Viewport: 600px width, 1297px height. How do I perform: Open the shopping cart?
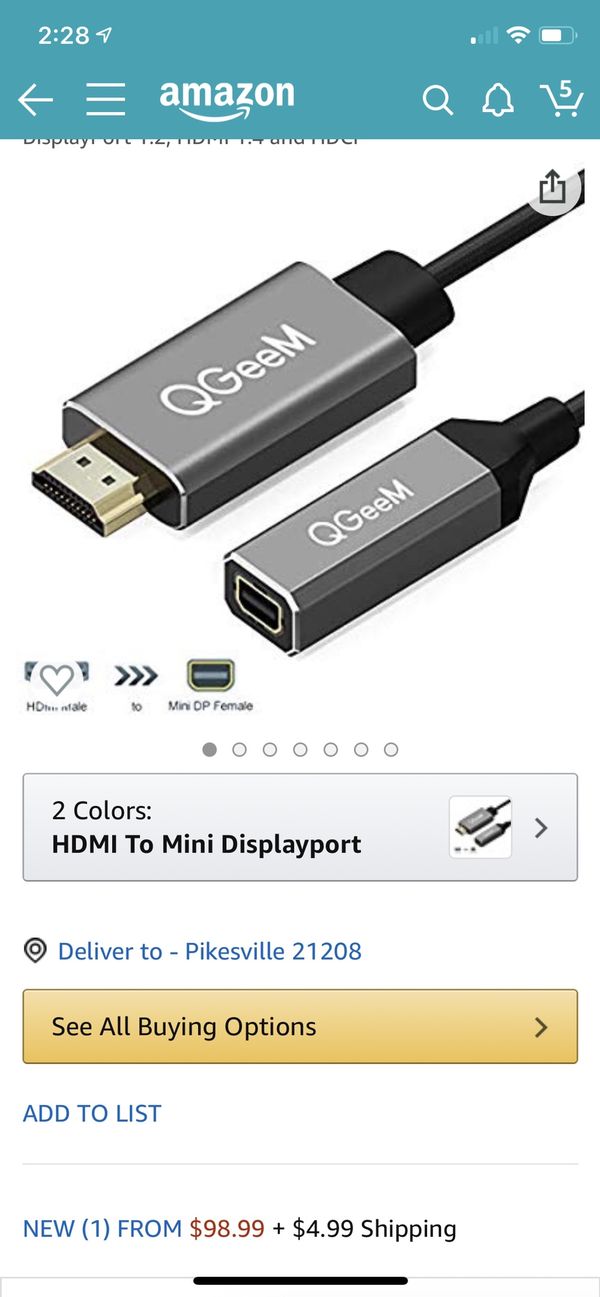point(561,97)
